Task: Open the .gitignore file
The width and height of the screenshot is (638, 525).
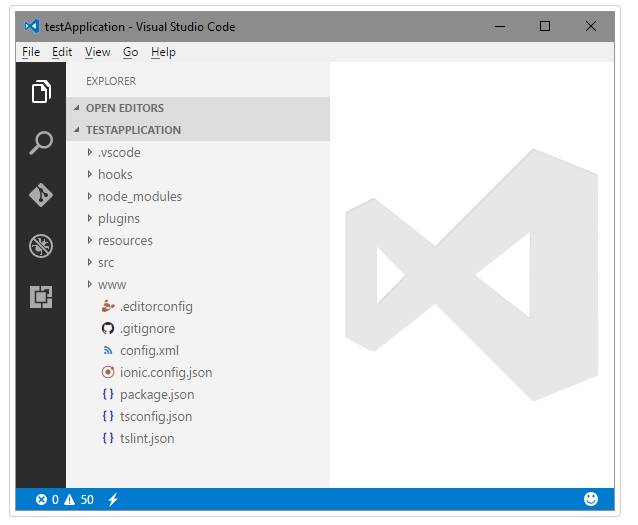Action: coord(147,328)
